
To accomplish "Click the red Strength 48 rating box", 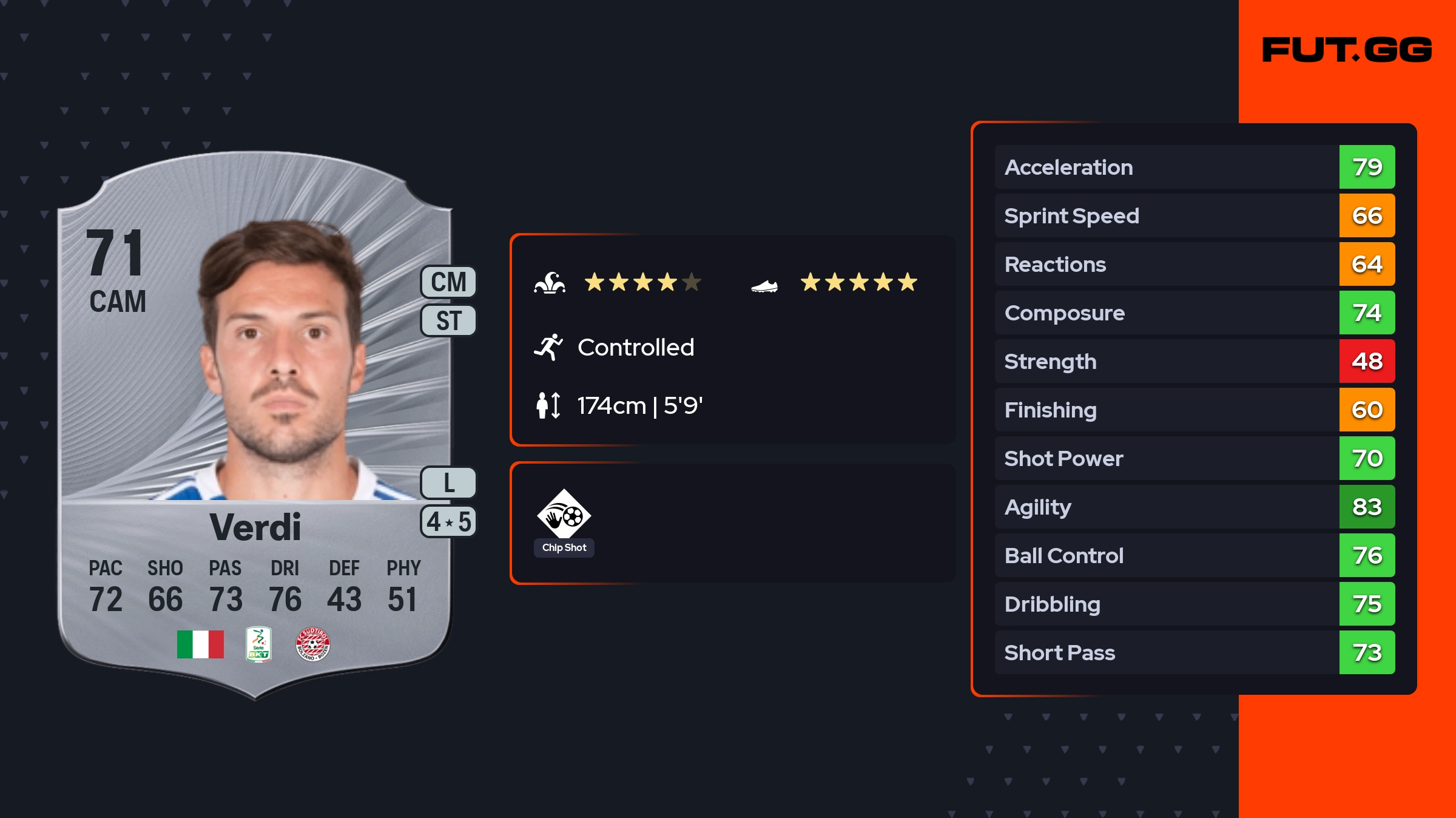I will (x=1367, y=361).
